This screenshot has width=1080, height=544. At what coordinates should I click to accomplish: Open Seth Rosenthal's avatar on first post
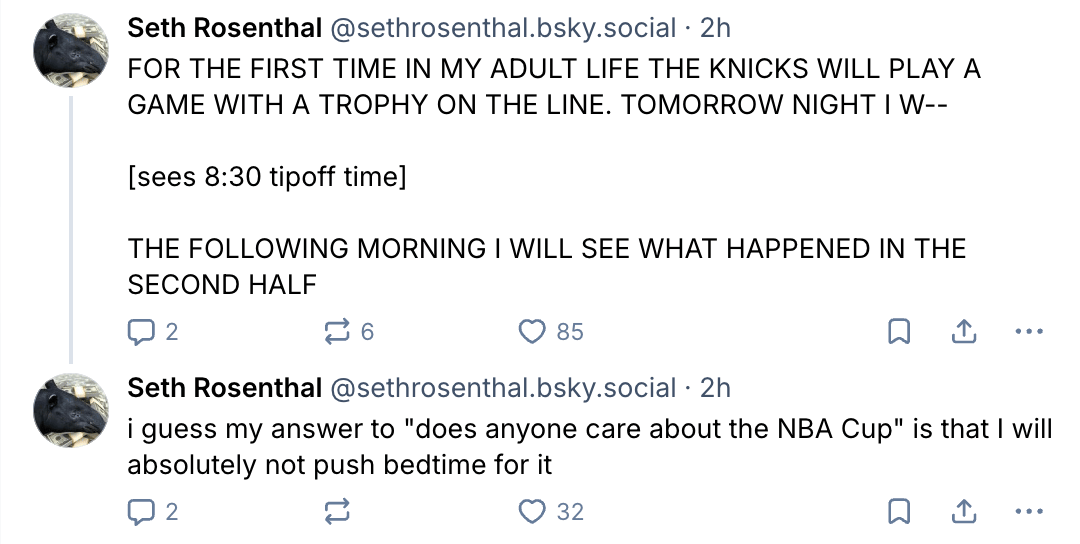[71, 50]
